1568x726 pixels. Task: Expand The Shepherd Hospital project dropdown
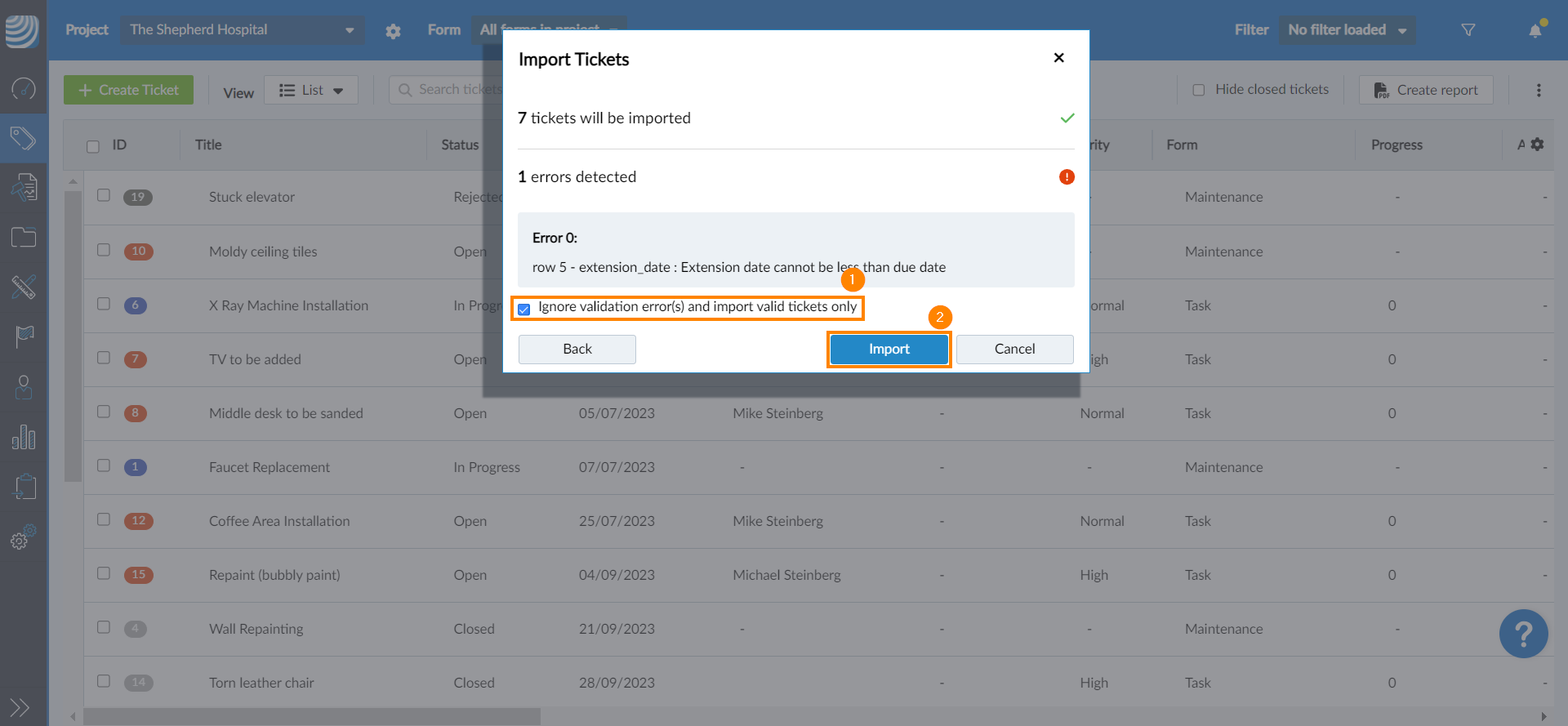pyautogui.click(x=243, y=30)
